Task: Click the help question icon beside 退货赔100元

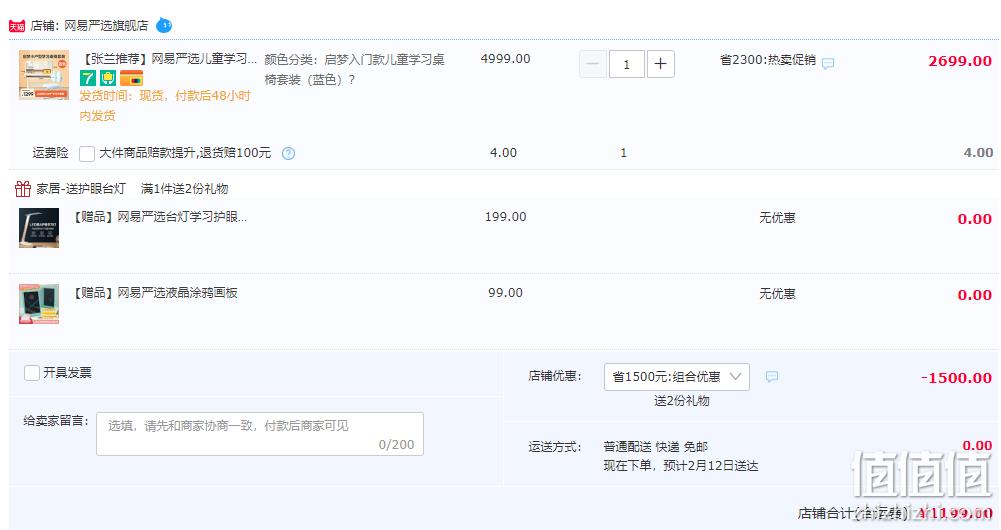Action: click(289, 153)
